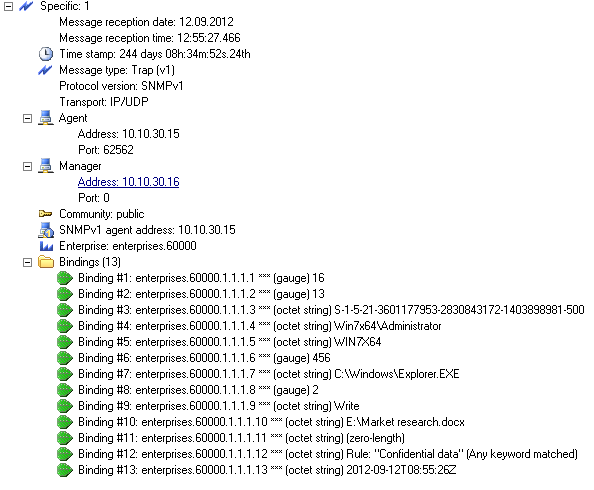
Task: Click the key icon next to Community
Action: coord(45,214)
